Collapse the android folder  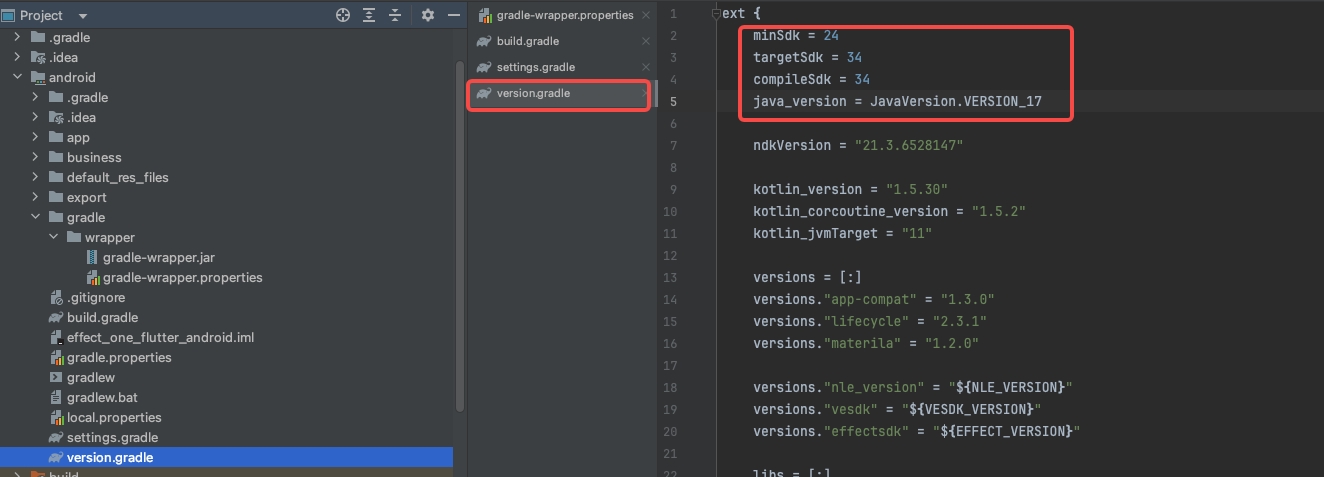coord(17,77)
